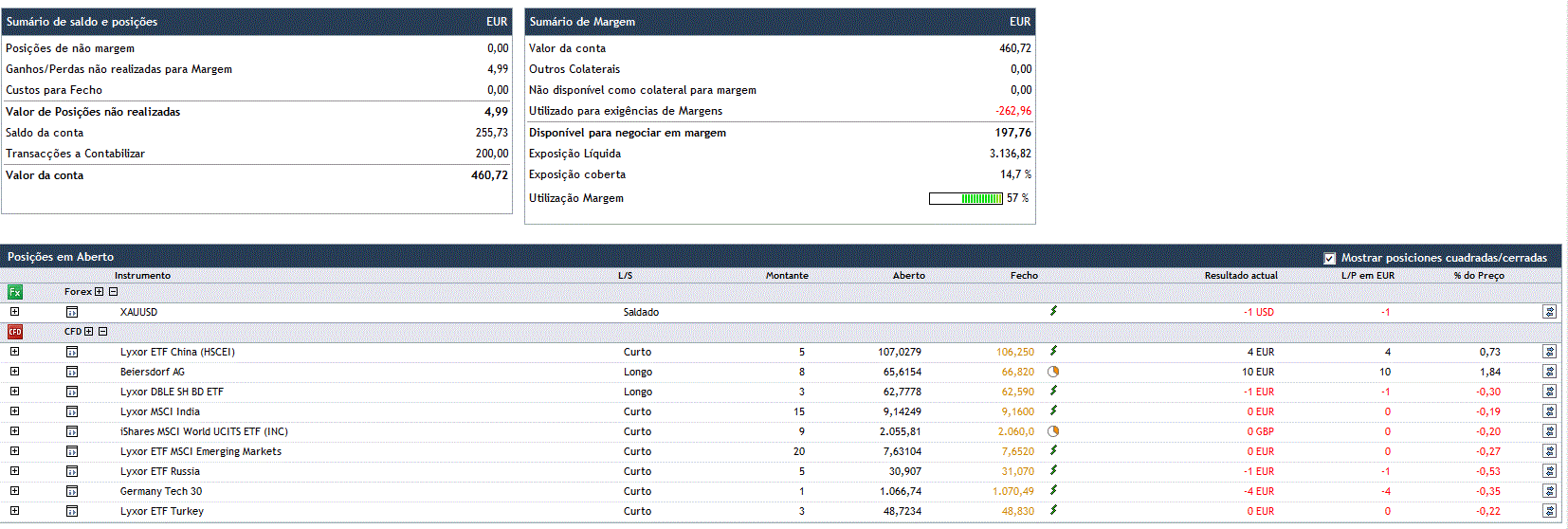Screen dimensions: 1568x529
Task: Uncheck Mostrar posiciones cuadradas/cerradas checkbox
Action: tap(1329, 258)
